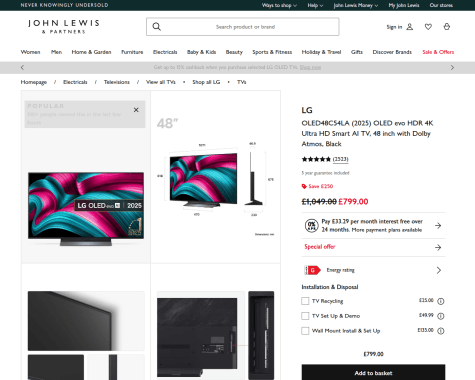Open the Discover Brands menu

coord(392,52)
